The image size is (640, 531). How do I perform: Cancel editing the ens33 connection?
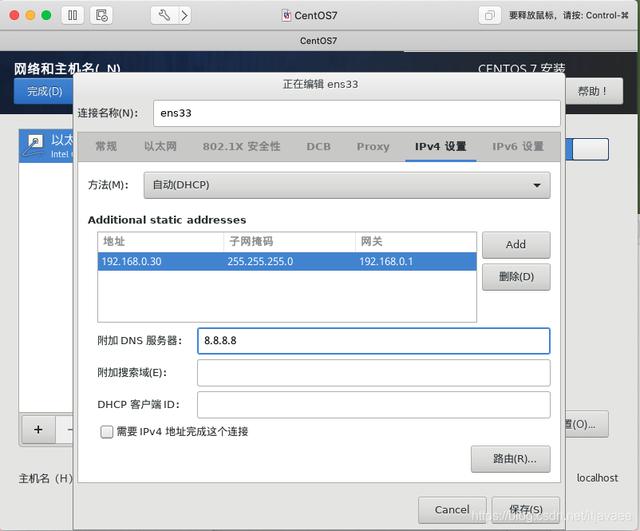[x=452, y=510]
